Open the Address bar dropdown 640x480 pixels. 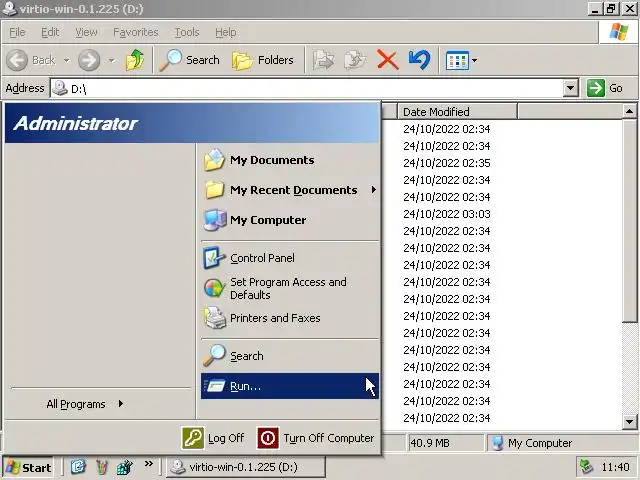571,88
